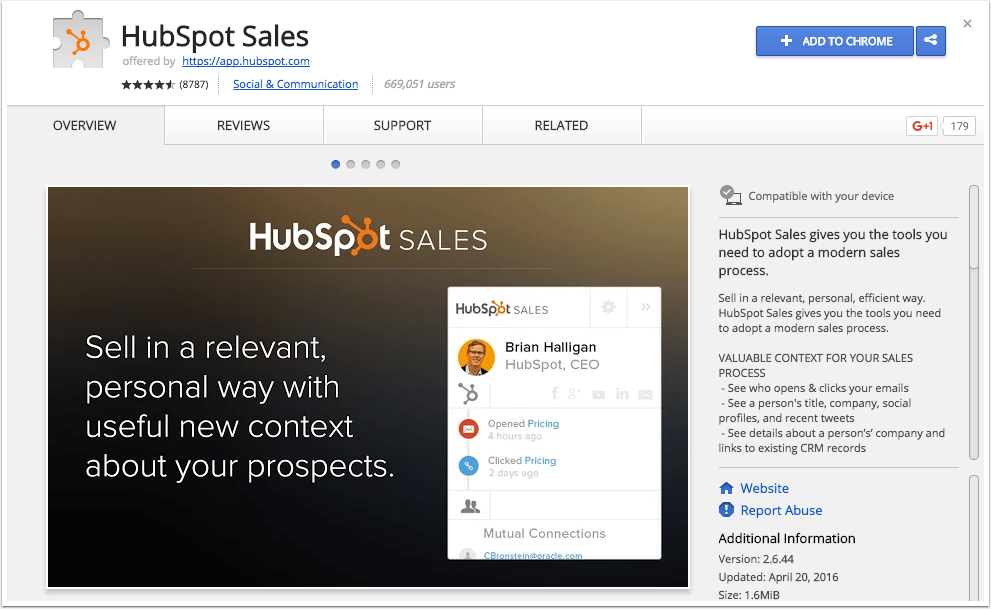Click the blue link icon beside Clicked Pricing
This screenshot has height=609, width=991.
coord(468,465)
